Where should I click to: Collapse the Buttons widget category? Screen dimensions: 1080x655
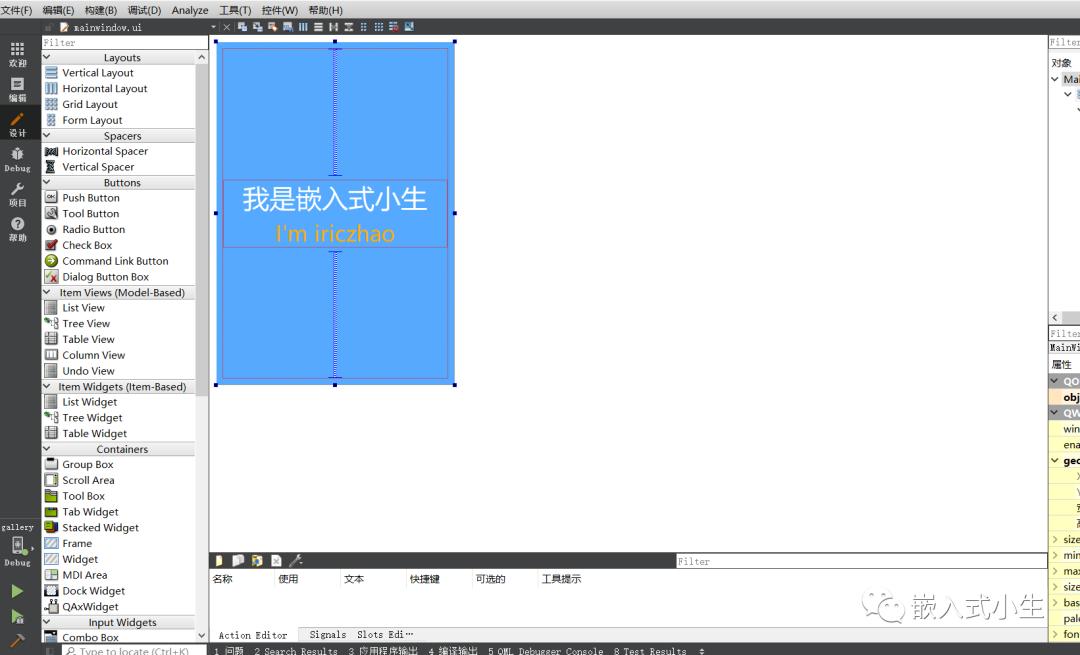[47, 183]
